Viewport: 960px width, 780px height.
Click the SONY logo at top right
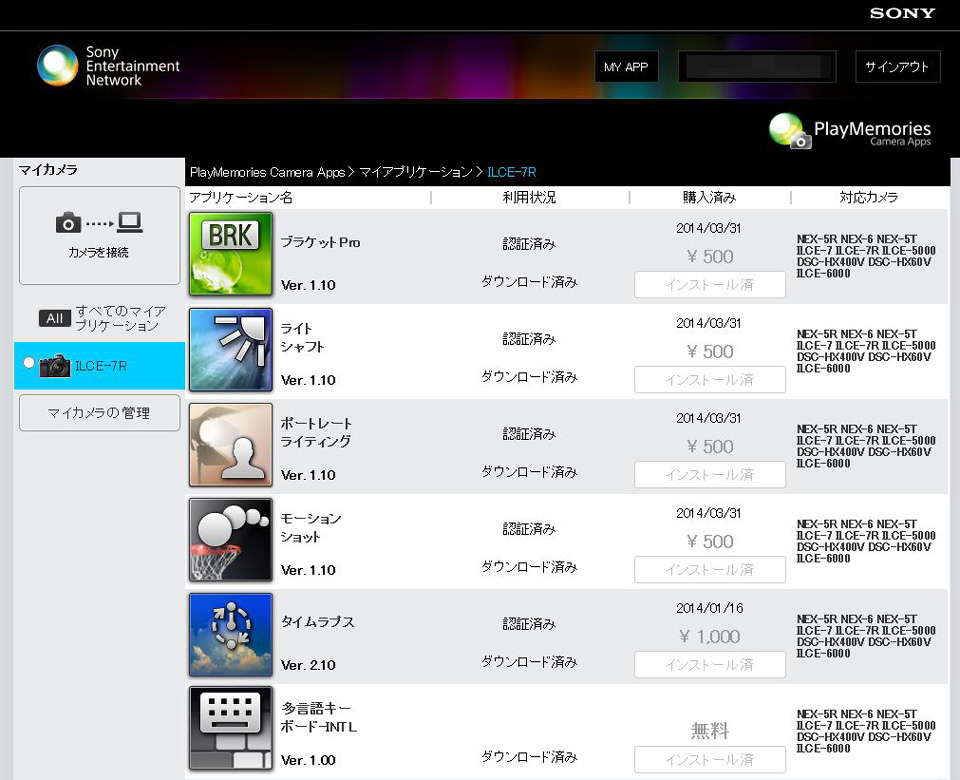(x=902, y=13)
